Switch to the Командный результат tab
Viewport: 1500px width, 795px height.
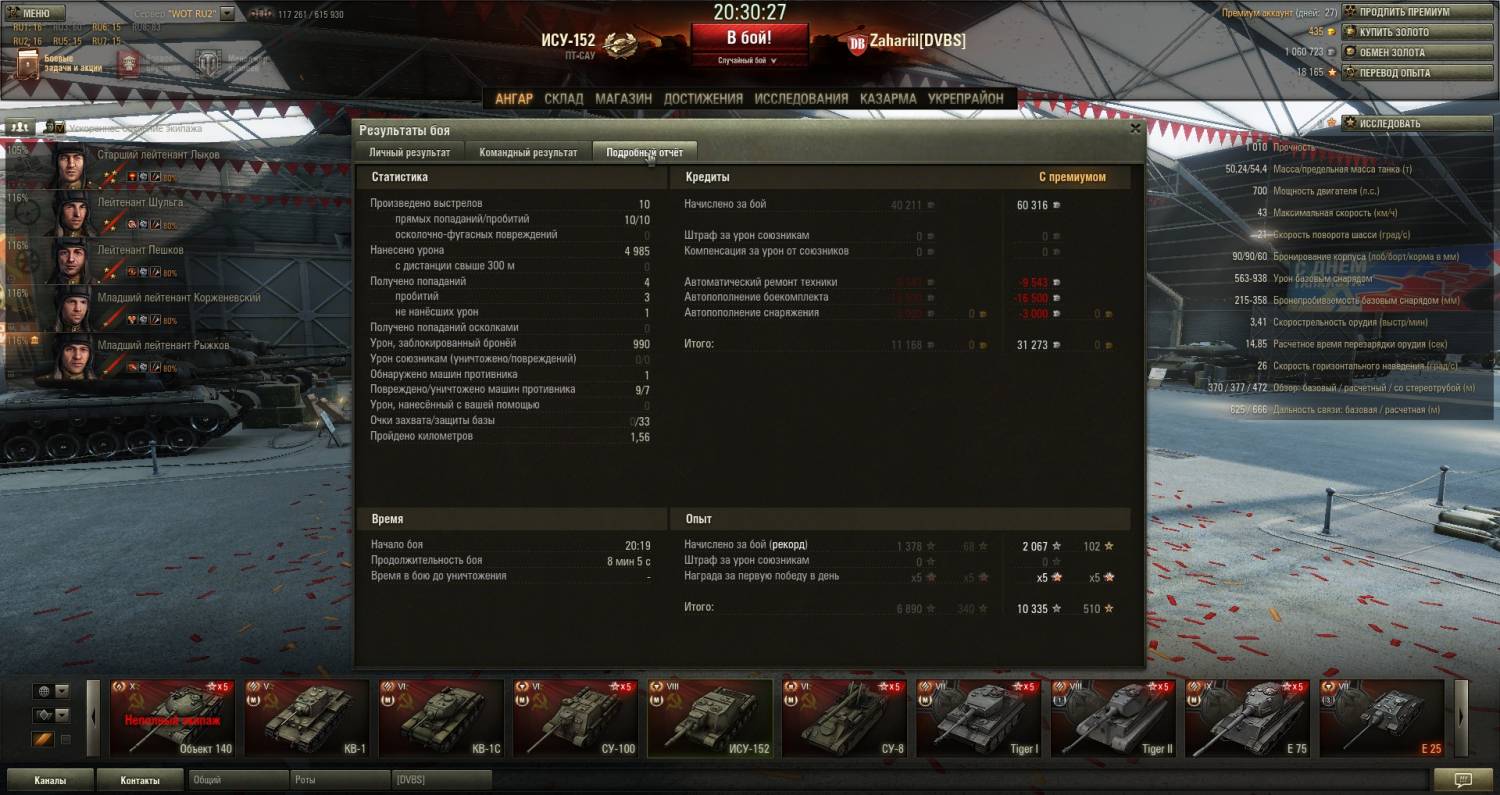coord(528,152)
